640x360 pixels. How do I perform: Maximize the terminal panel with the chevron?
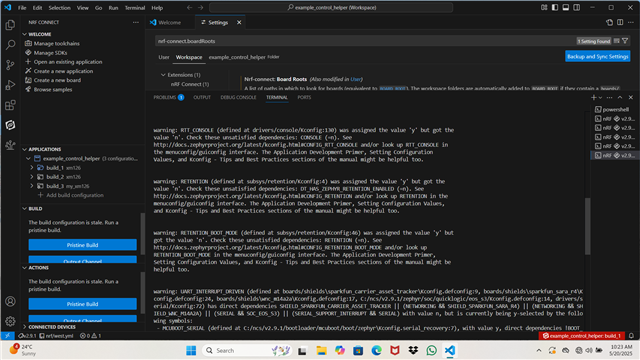click(620, 97)
